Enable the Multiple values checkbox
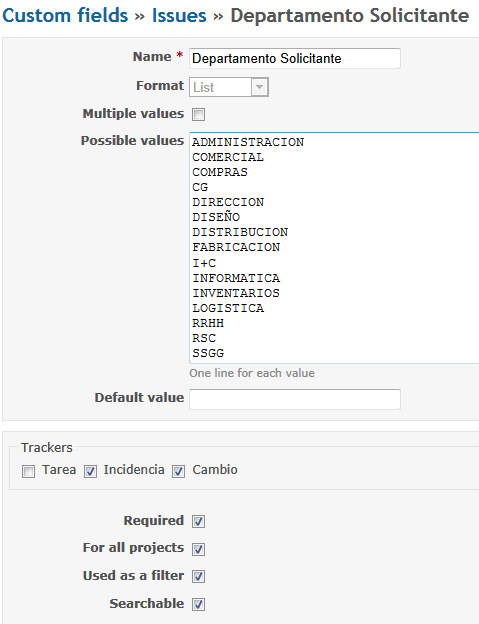The height and width of the screenshot is (624, 479). [x=199, y=115]
